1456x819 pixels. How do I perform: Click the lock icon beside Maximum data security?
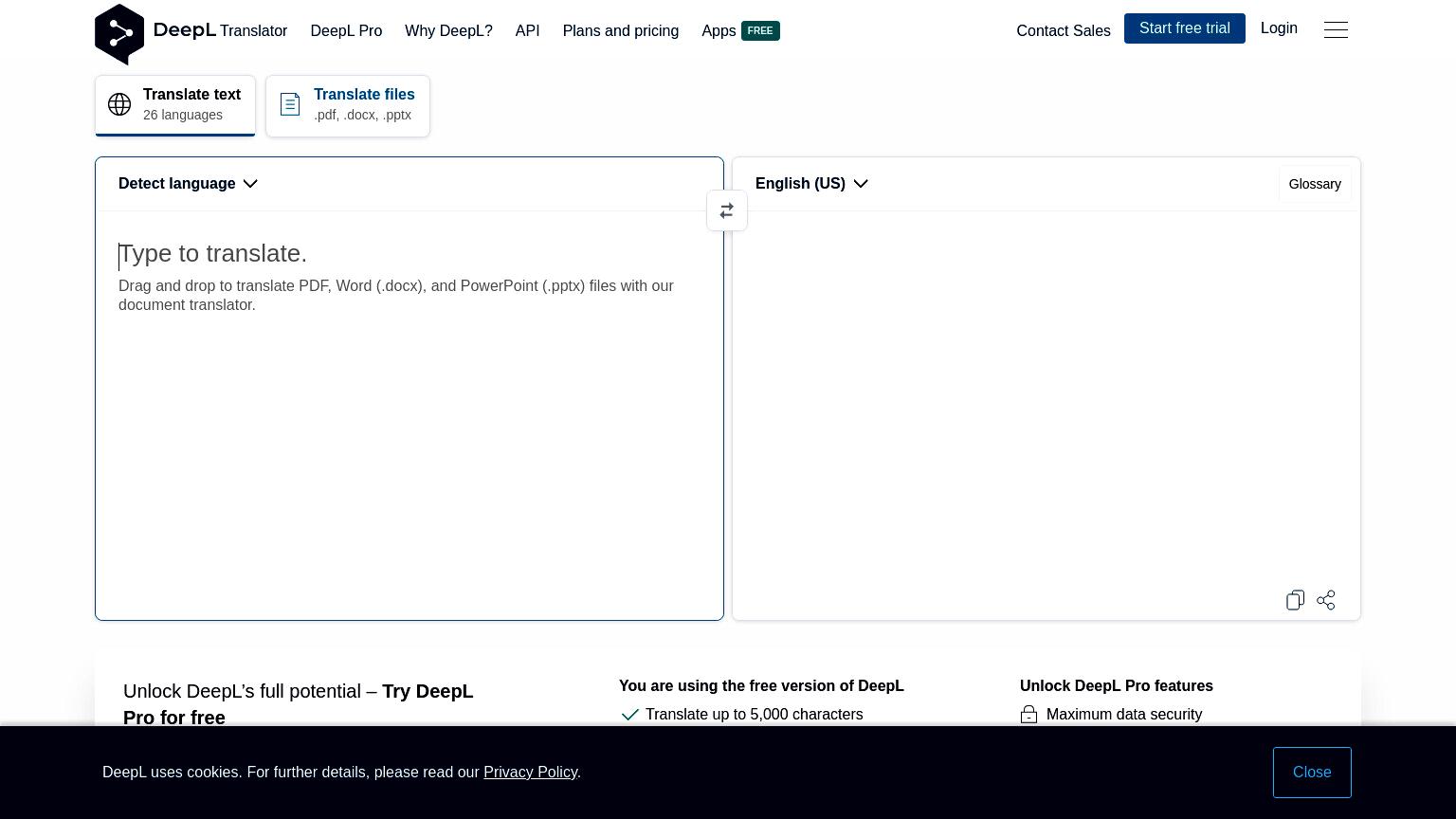click(1028, 715)
